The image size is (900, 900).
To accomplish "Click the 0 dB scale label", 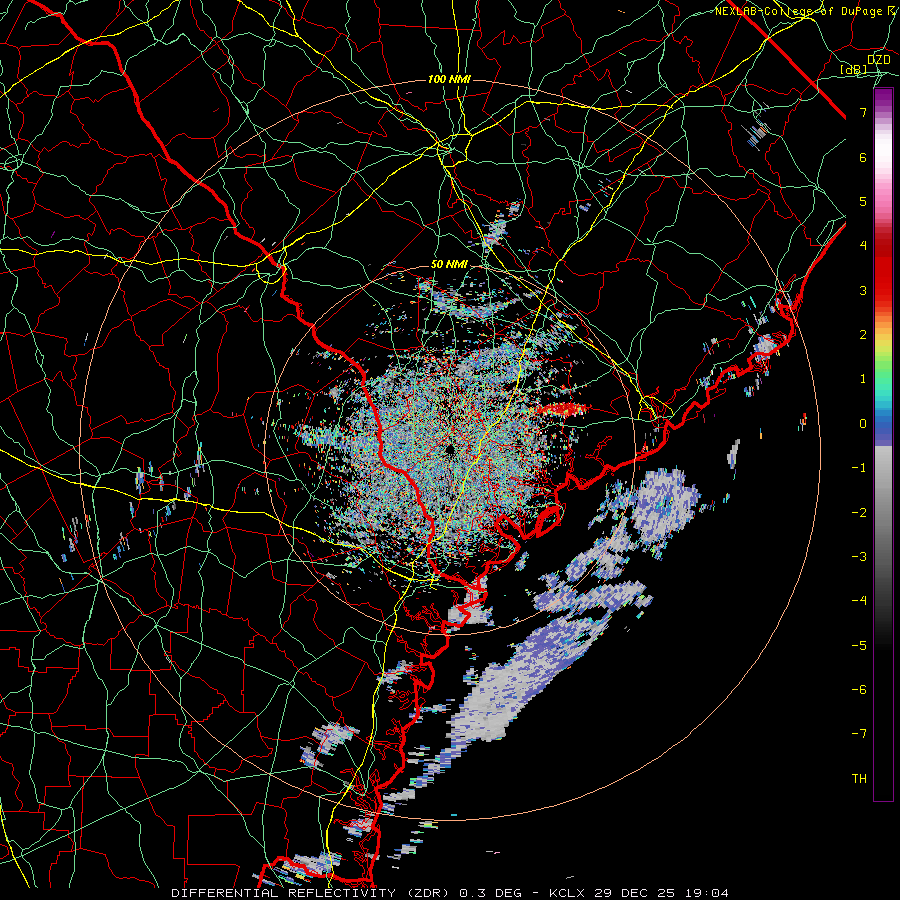I will click(863, 424).
